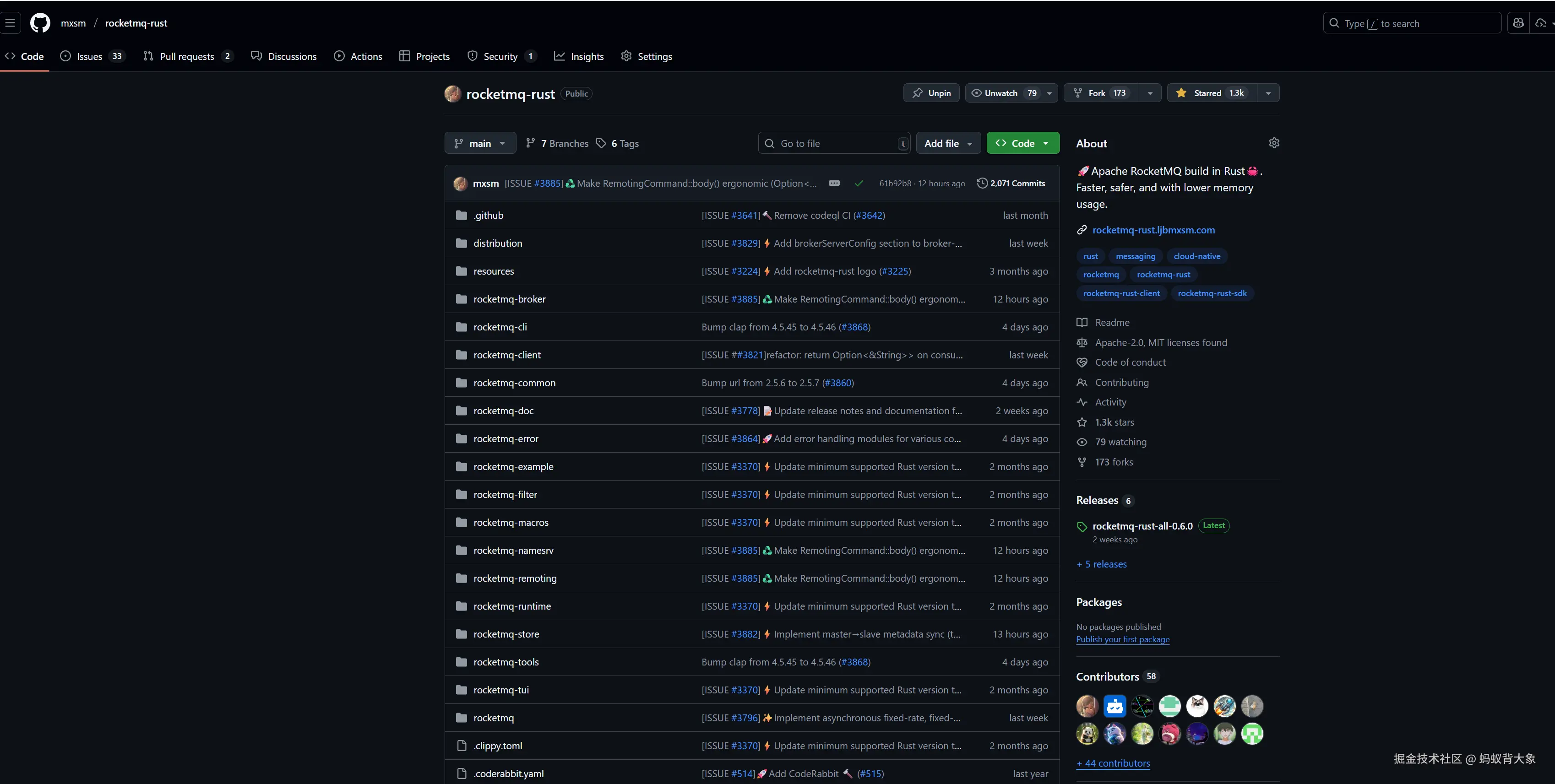Open the Discussions tab
This screenshot has width=1555, height=784.
(284, 56)
